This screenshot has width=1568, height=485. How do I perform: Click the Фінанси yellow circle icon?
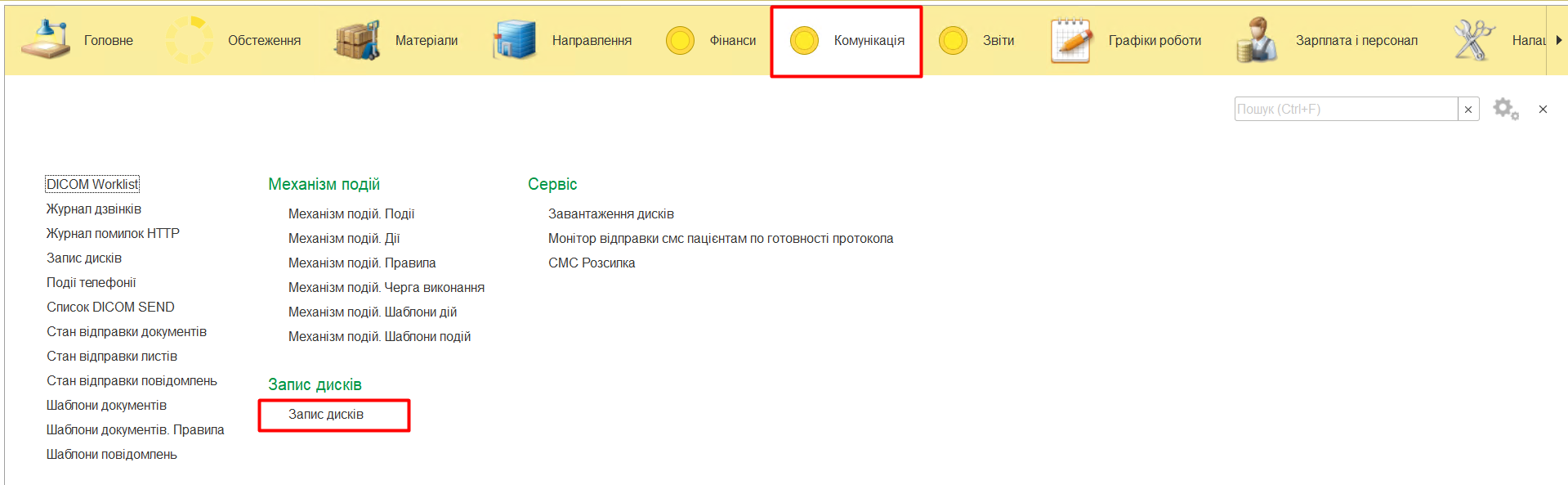(680, 40)
